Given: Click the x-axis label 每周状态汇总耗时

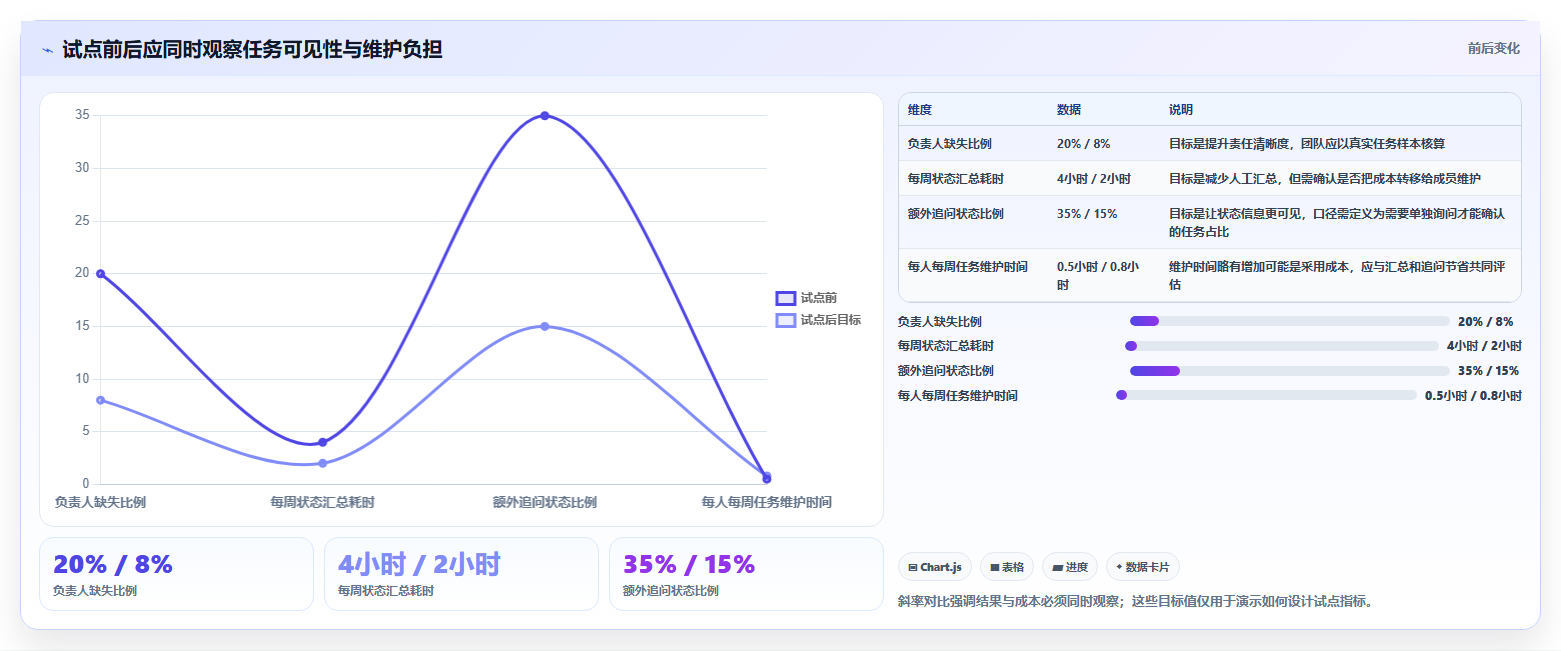Looking at the screenshot, I should [x=322, y=502].
